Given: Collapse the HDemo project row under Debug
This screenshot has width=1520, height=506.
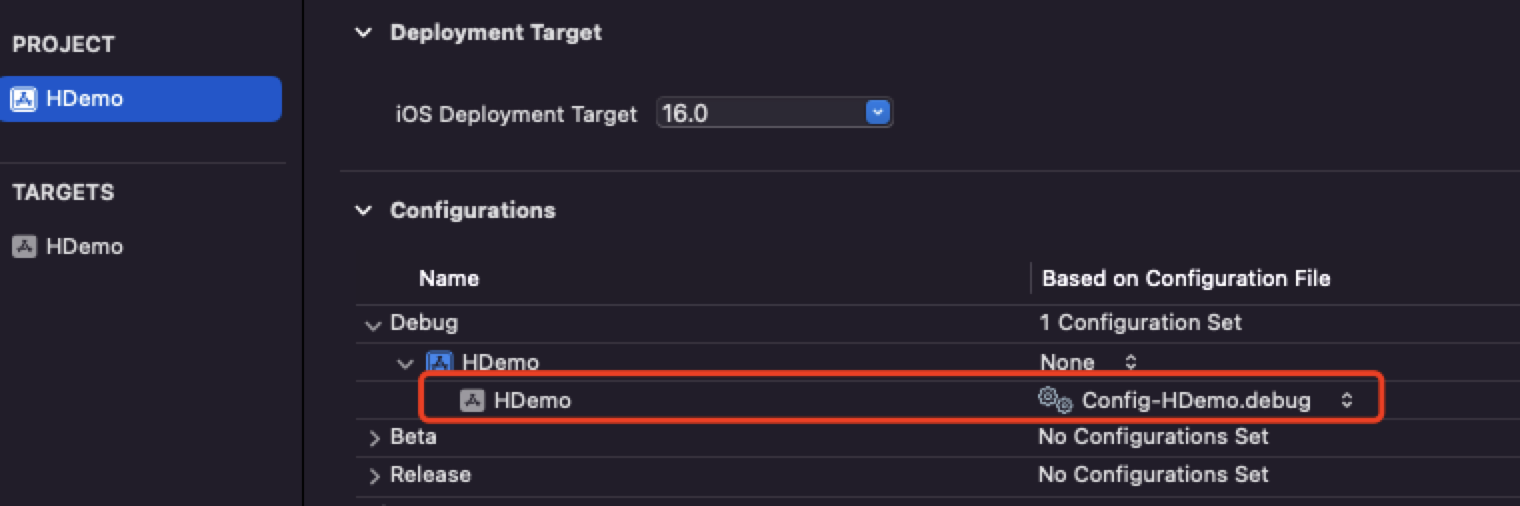Looking at the screenshot, I should click(405, 363).
